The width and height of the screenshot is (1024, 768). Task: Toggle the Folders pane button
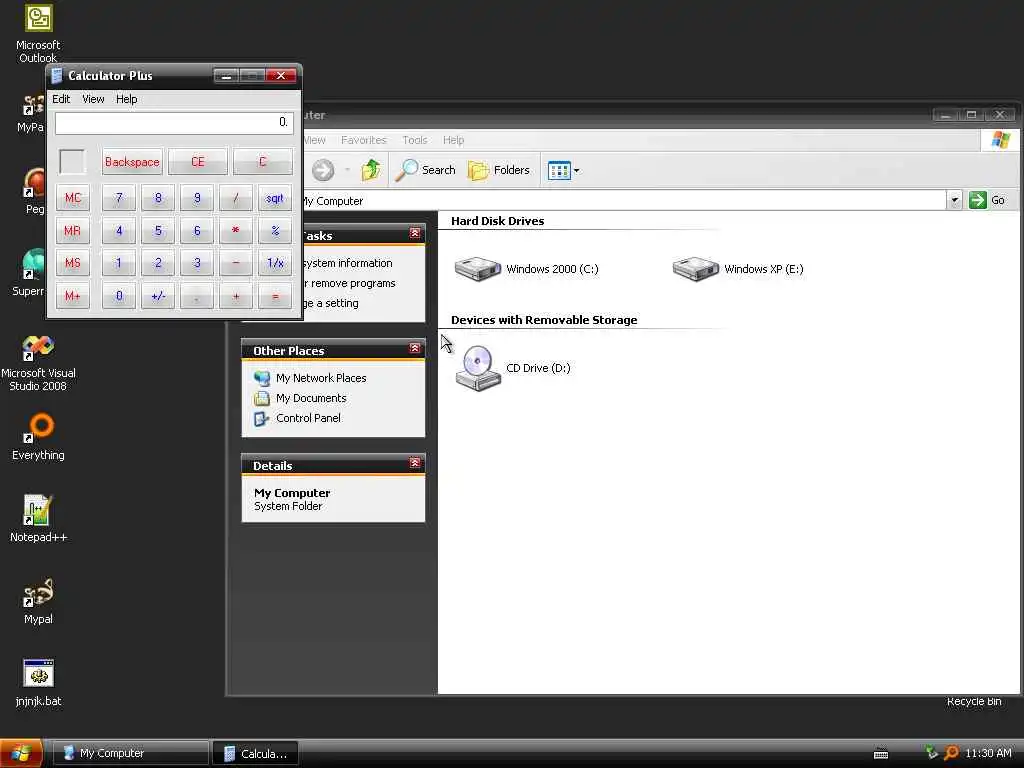point(499,170)
